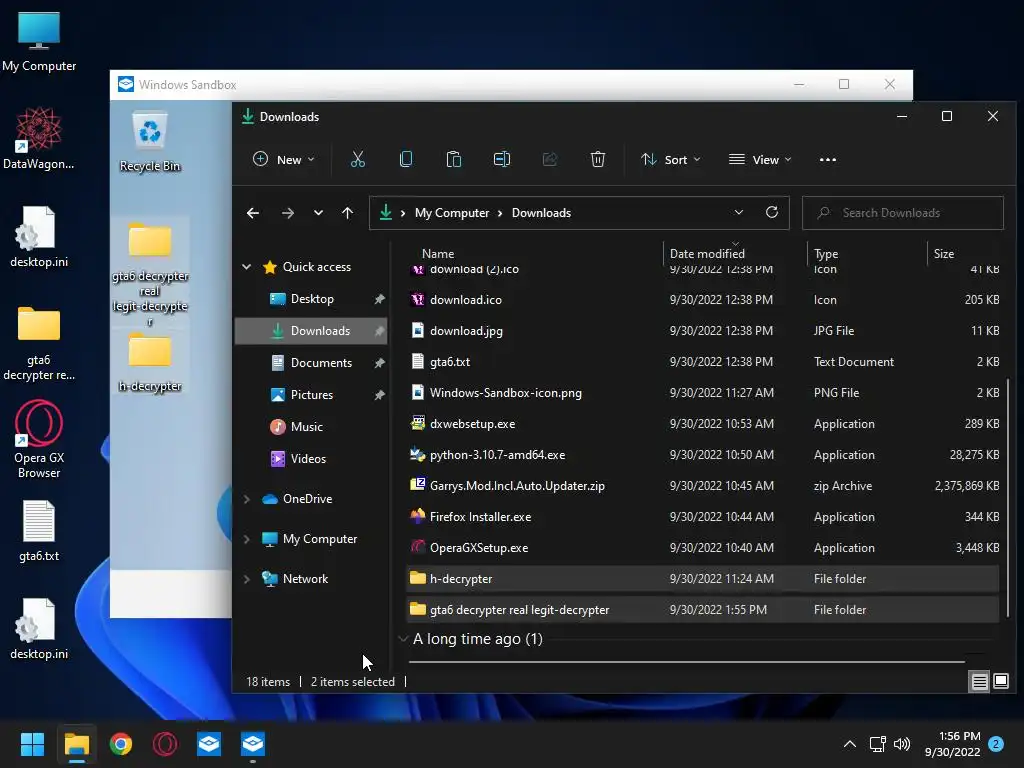Select DataWagon desktop shortcut
This screenshot has width=1024, height=768.
[39, 138]
